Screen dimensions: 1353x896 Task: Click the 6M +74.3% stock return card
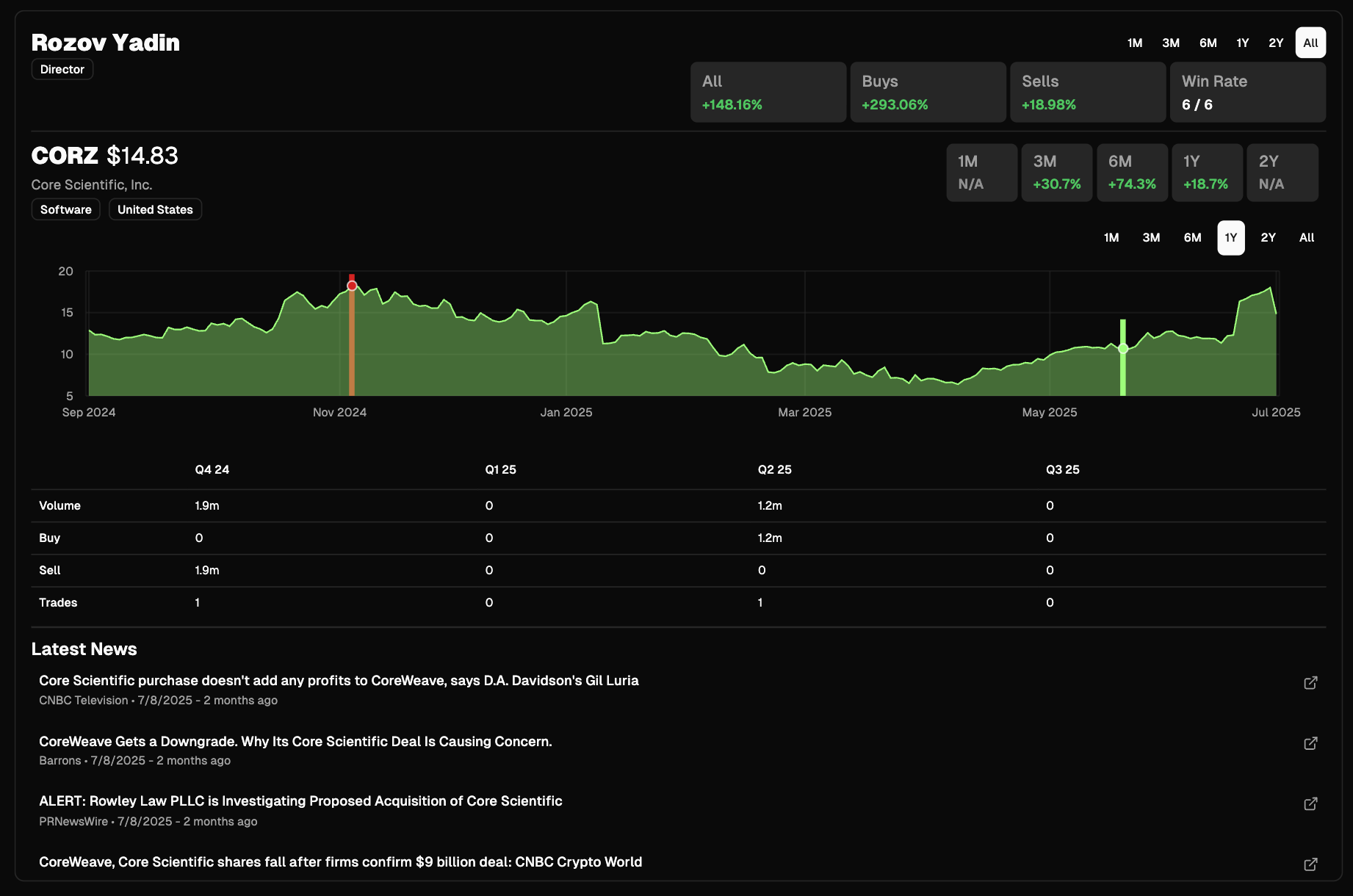point(1132,173)
